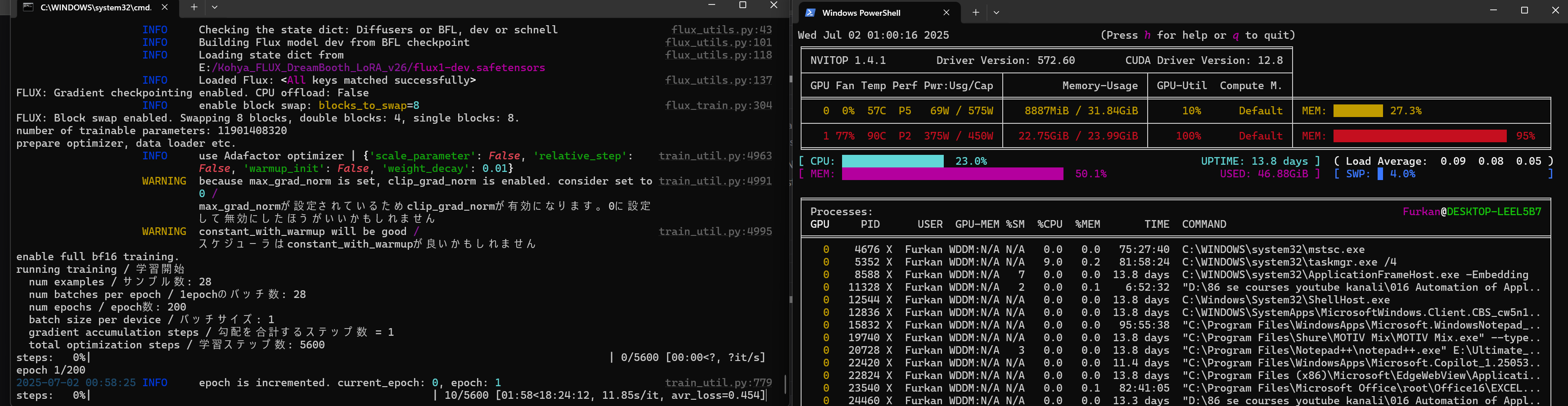Click the PowerShell icon on the tab
Screen dimensions: 1568x406
pyautogui.click(x=810, y=13)
